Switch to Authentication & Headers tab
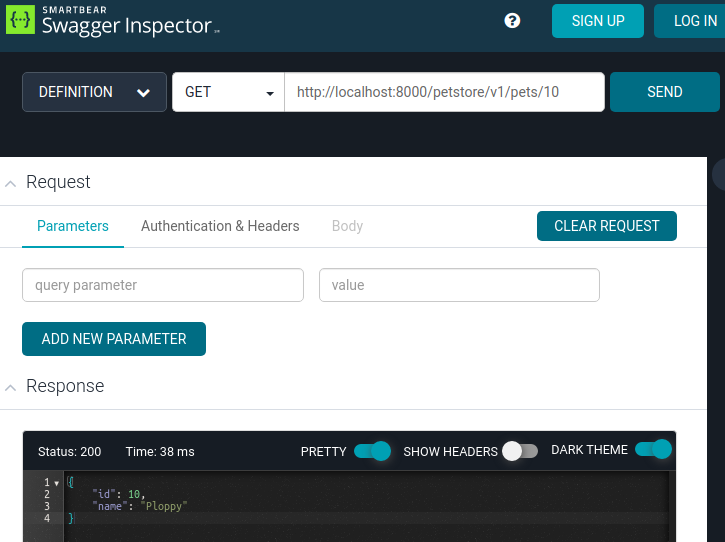Image resolution: width=725 pixels, height=542 pixels. point(220,226)
